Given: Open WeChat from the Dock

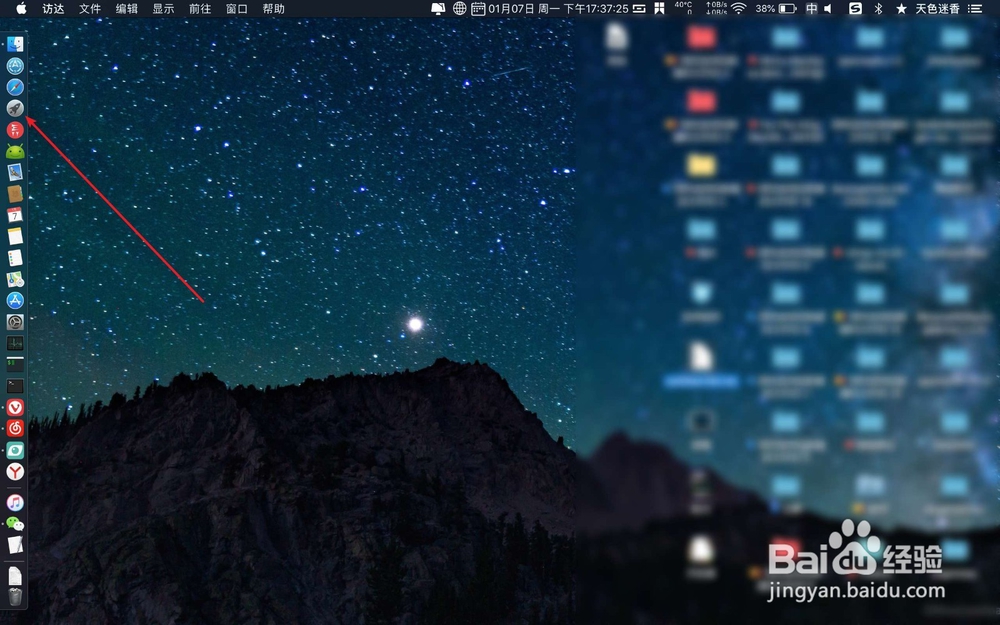Looking at the screenshot, I should (x=15, y=524).
